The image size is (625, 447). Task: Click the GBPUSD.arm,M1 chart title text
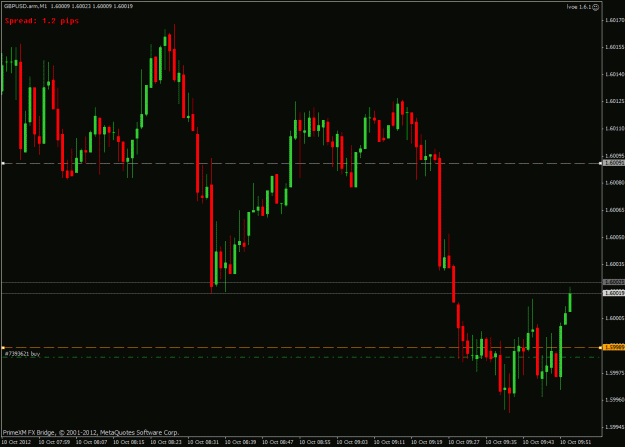(x=26, y=6)
